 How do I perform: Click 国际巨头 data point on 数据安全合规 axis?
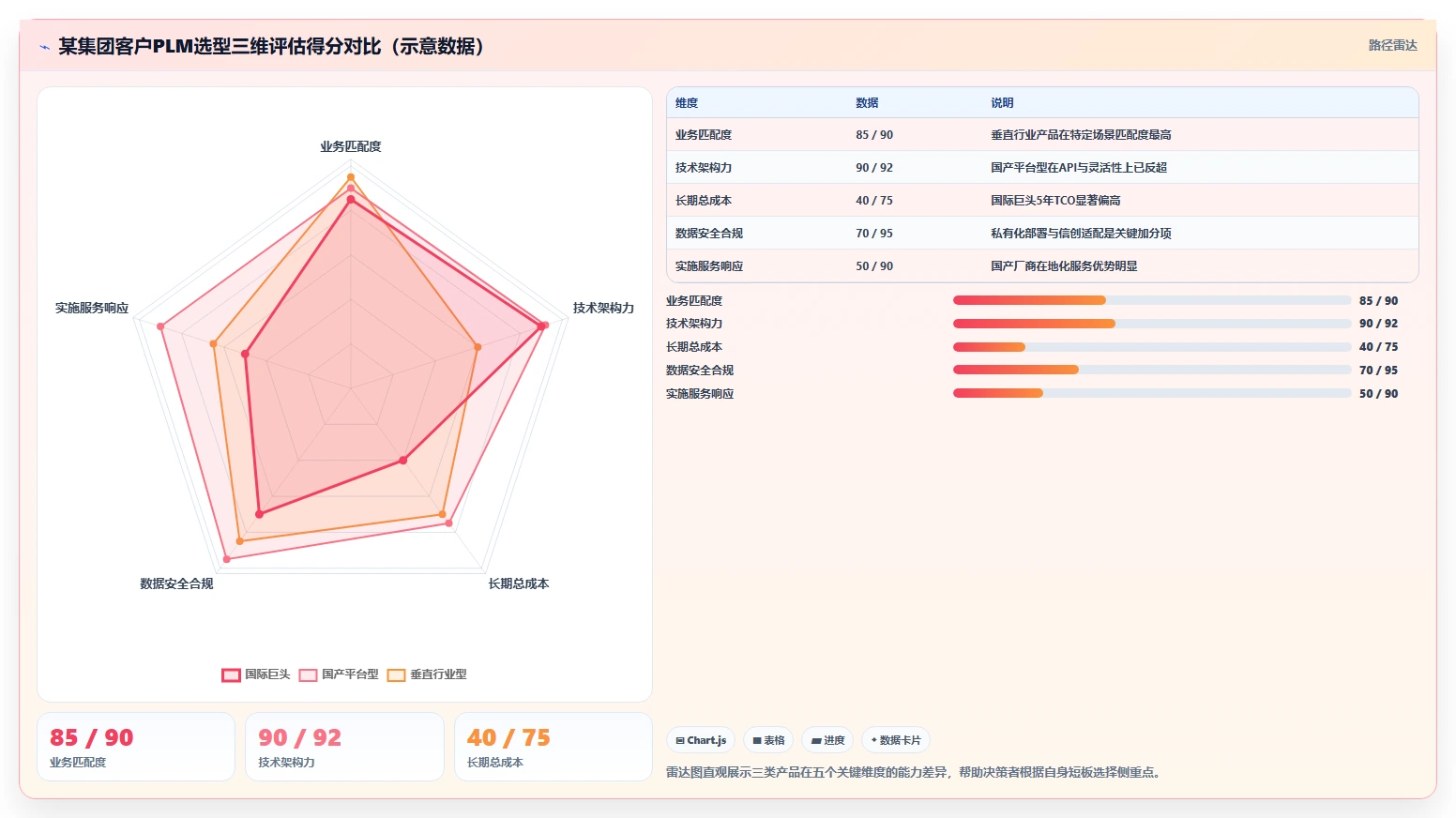pos(260,514)
